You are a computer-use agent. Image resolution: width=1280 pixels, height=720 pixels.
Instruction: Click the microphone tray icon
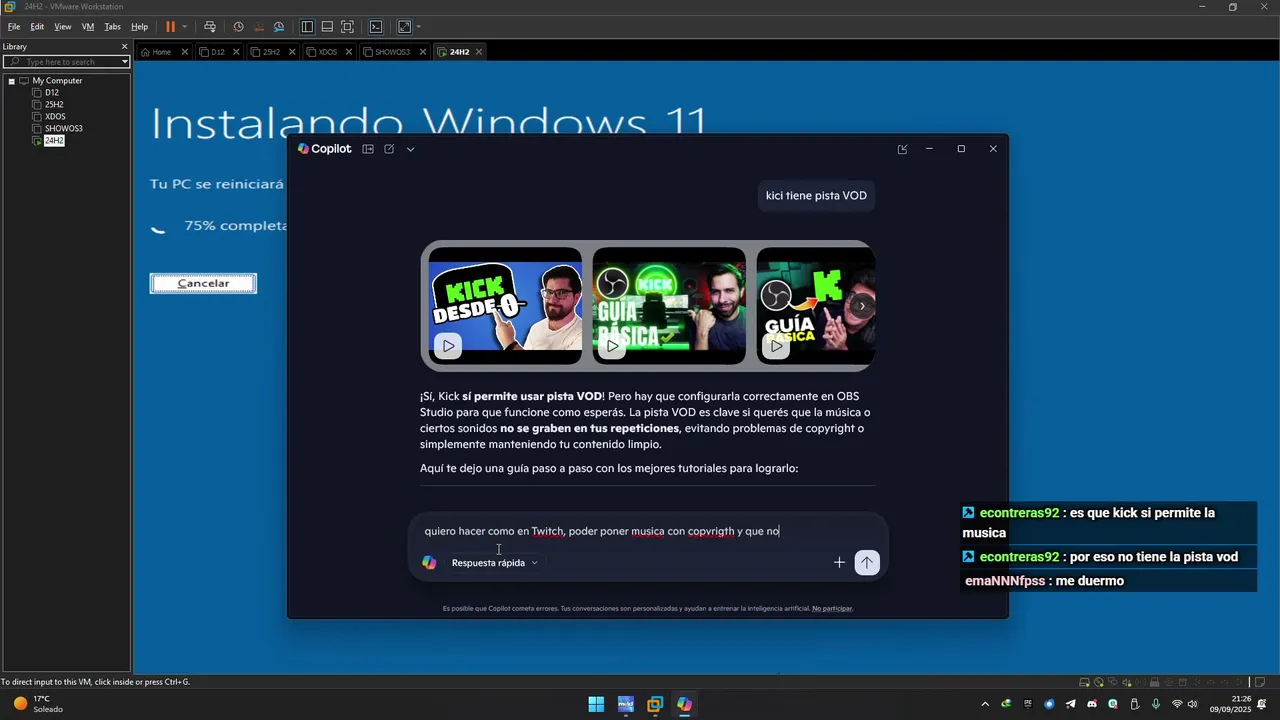[x=1156, y=704]
